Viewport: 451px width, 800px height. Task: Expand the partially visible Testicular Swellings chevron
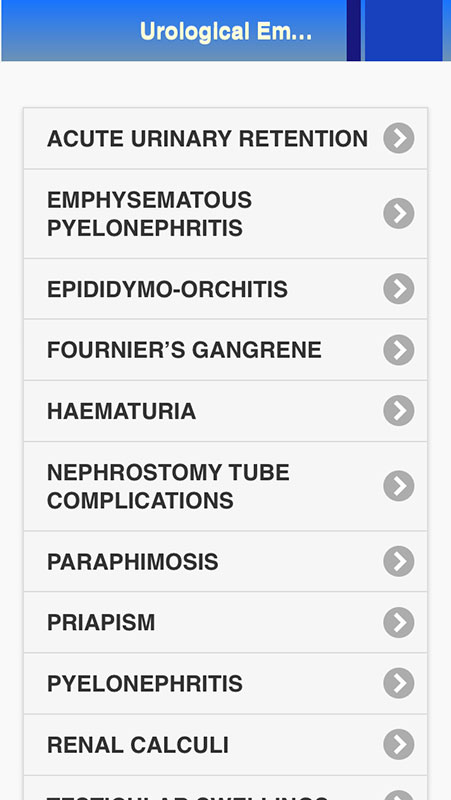pos(398,795)
